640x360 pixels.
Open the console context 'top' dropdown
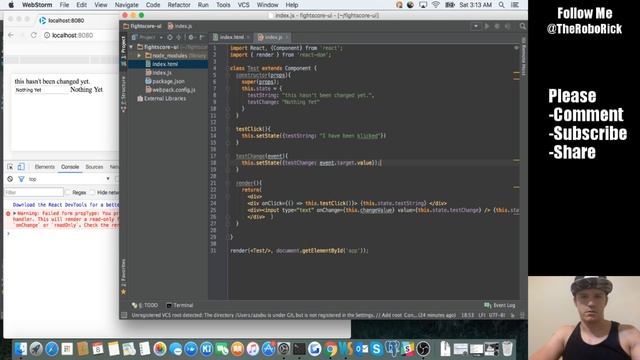pyautogui.click(x=69, y=179)
